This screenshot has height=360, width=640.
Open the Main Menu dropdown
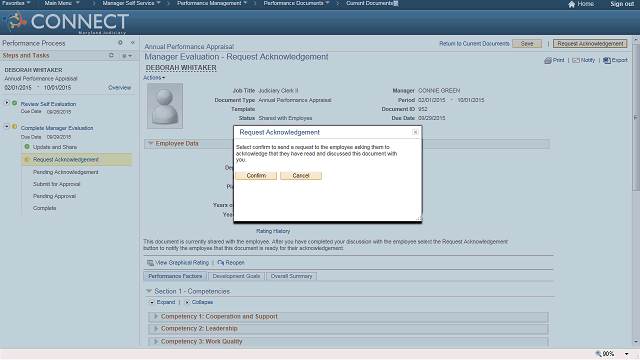pos(62,3)
